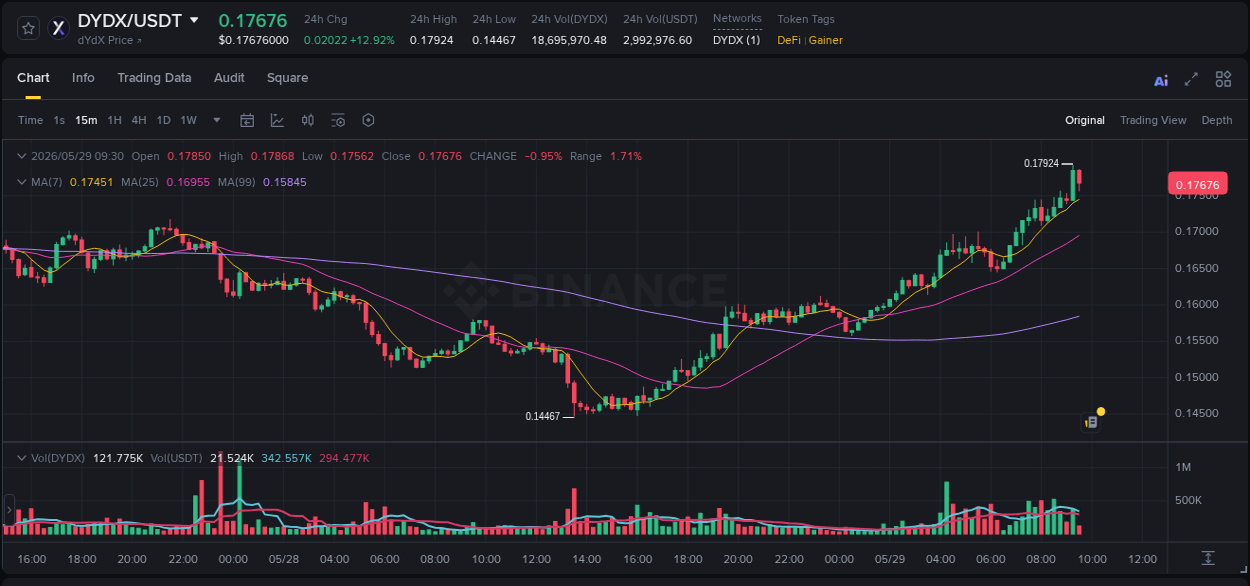Click the CHANGE -0.95% value
This screenshot has width=1250, height=586.
click(544, 156)
